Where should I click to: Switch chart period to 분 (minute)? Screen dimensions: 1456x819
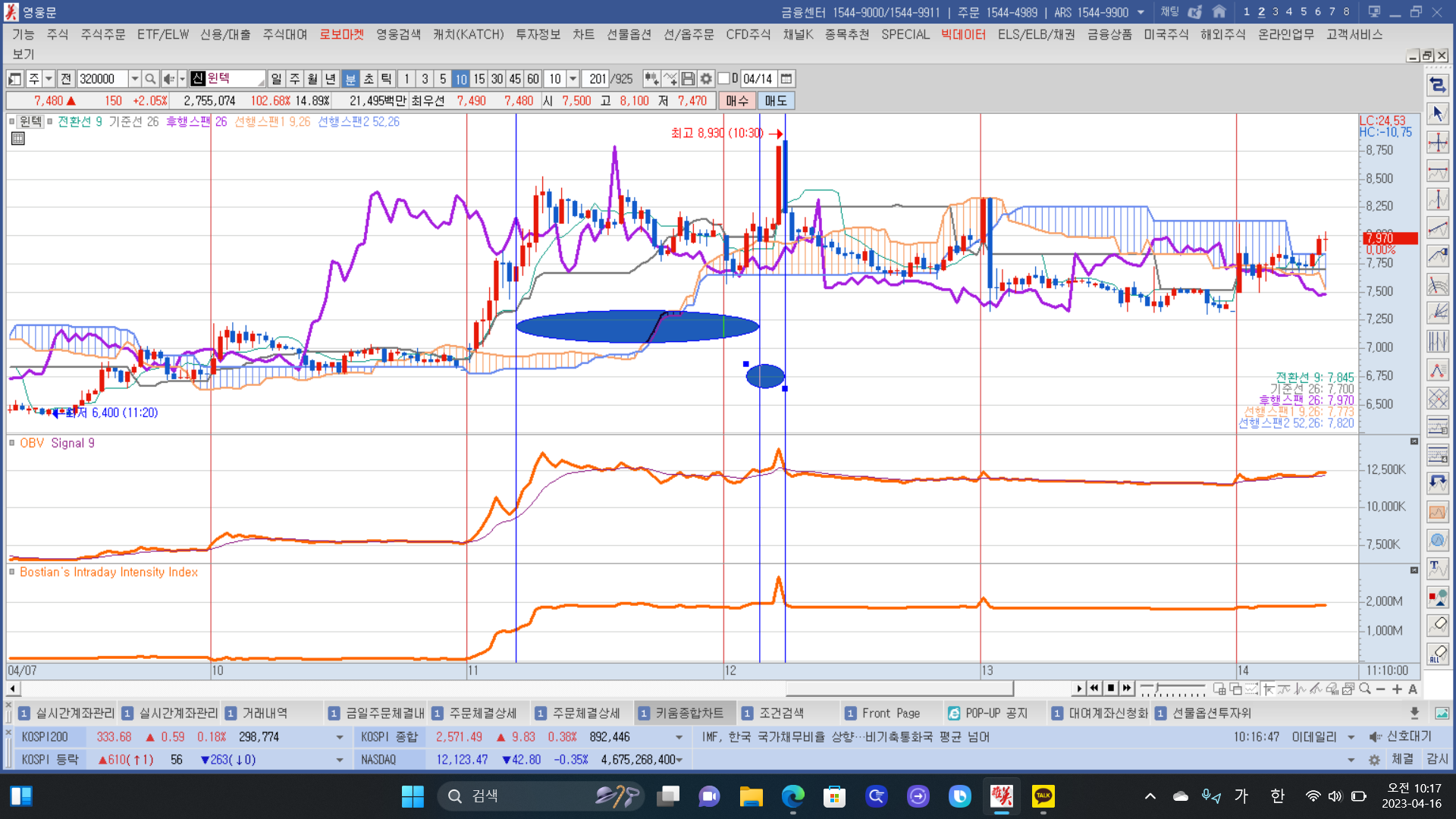[350, 79]
